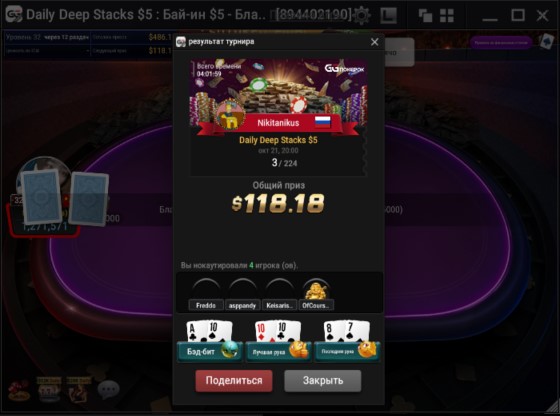The width and height of the screenshot is (560, 416).
Task: Open the settings gear in title bar
Action: 361,15
